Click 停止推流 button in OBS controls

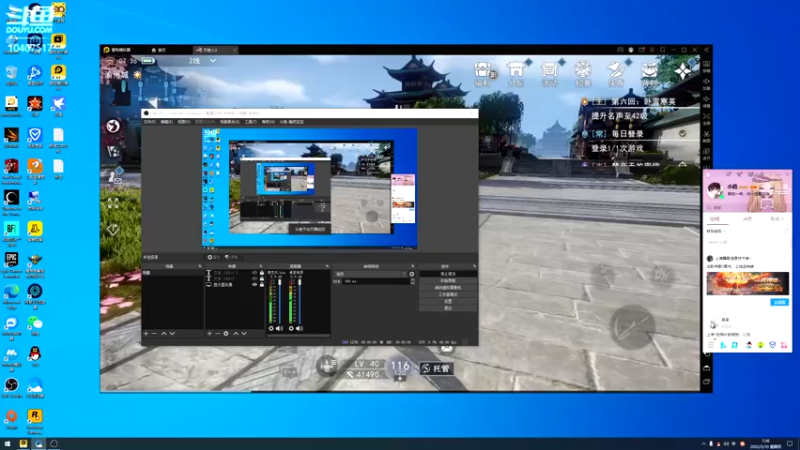click(448, 274)
